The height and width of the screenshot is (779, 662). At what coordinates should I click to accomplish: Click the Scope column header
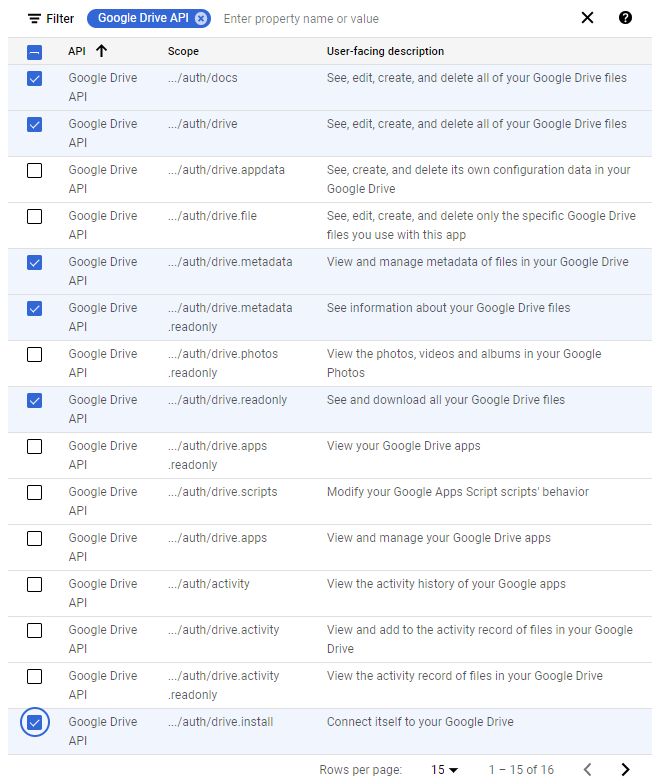[x=183, y=51]
